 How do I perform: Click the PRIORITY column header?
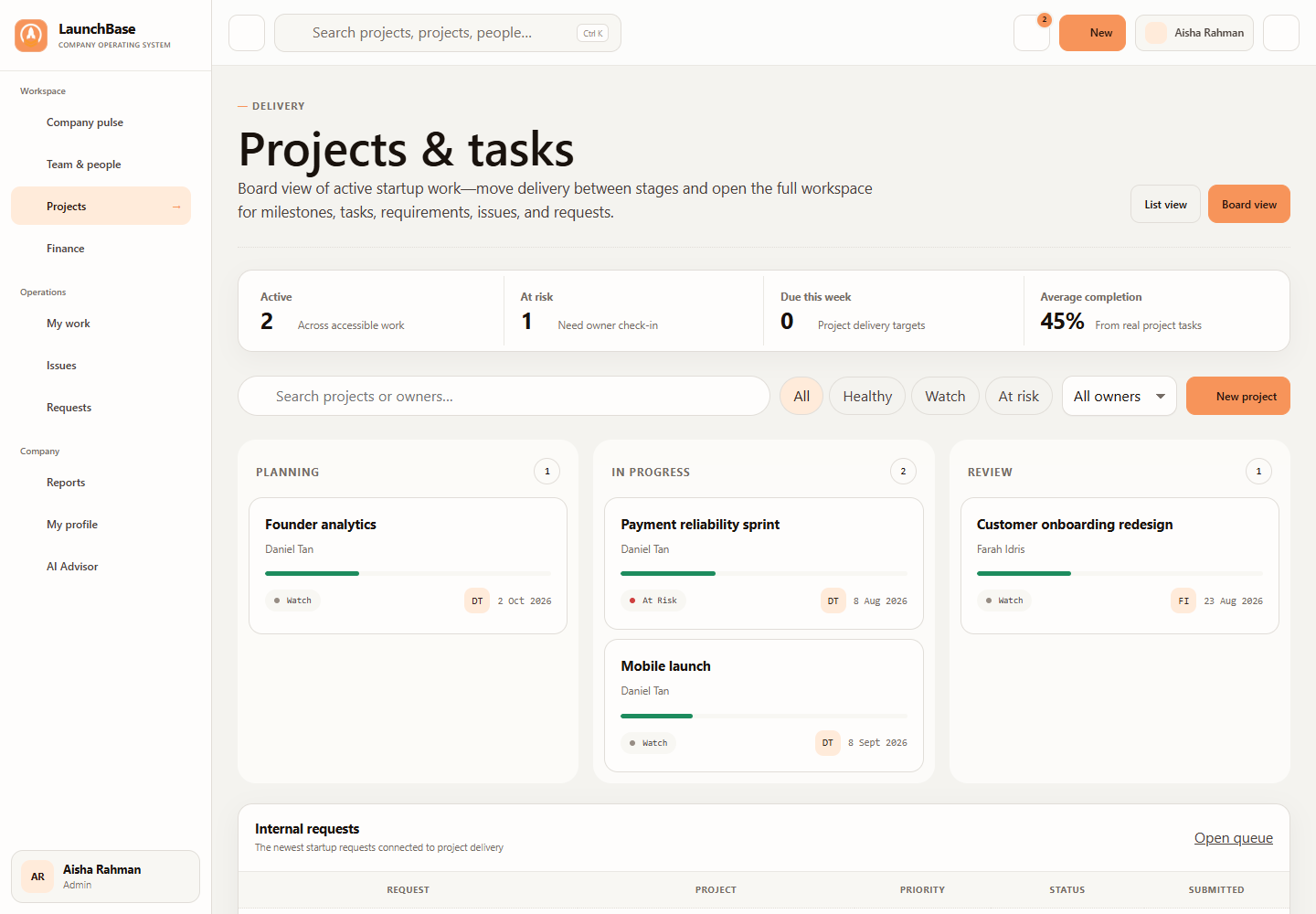pos(922,889)
